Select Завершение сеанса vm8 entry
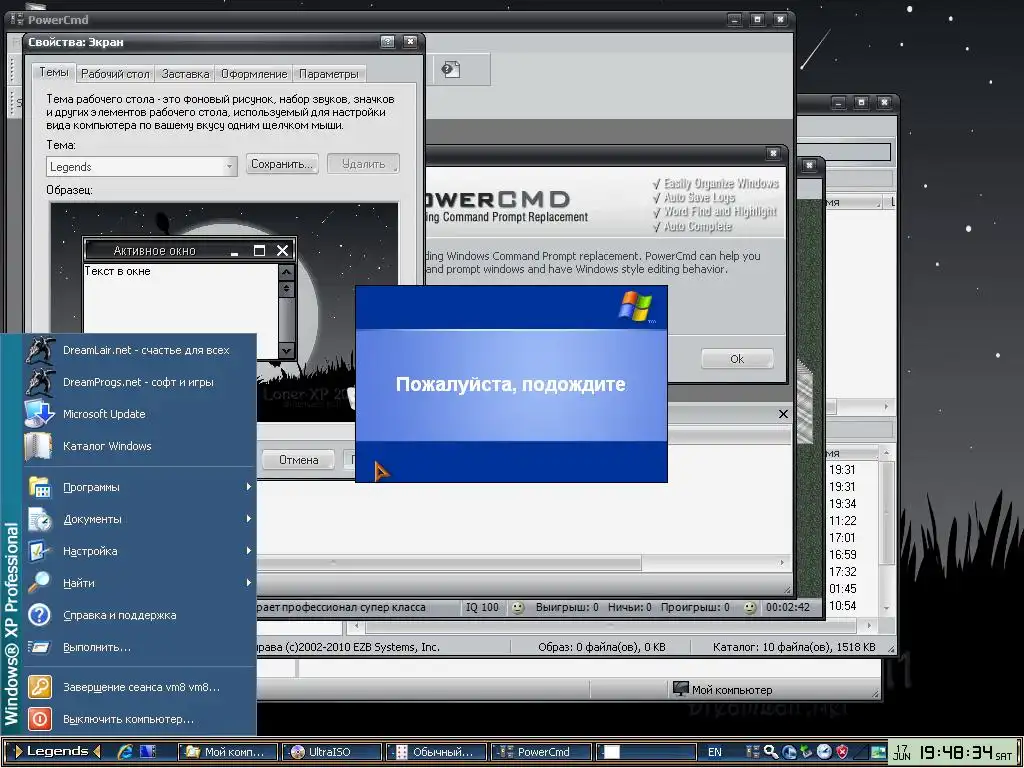Viewport: 1024px width, 768px height. pos(140,687)
